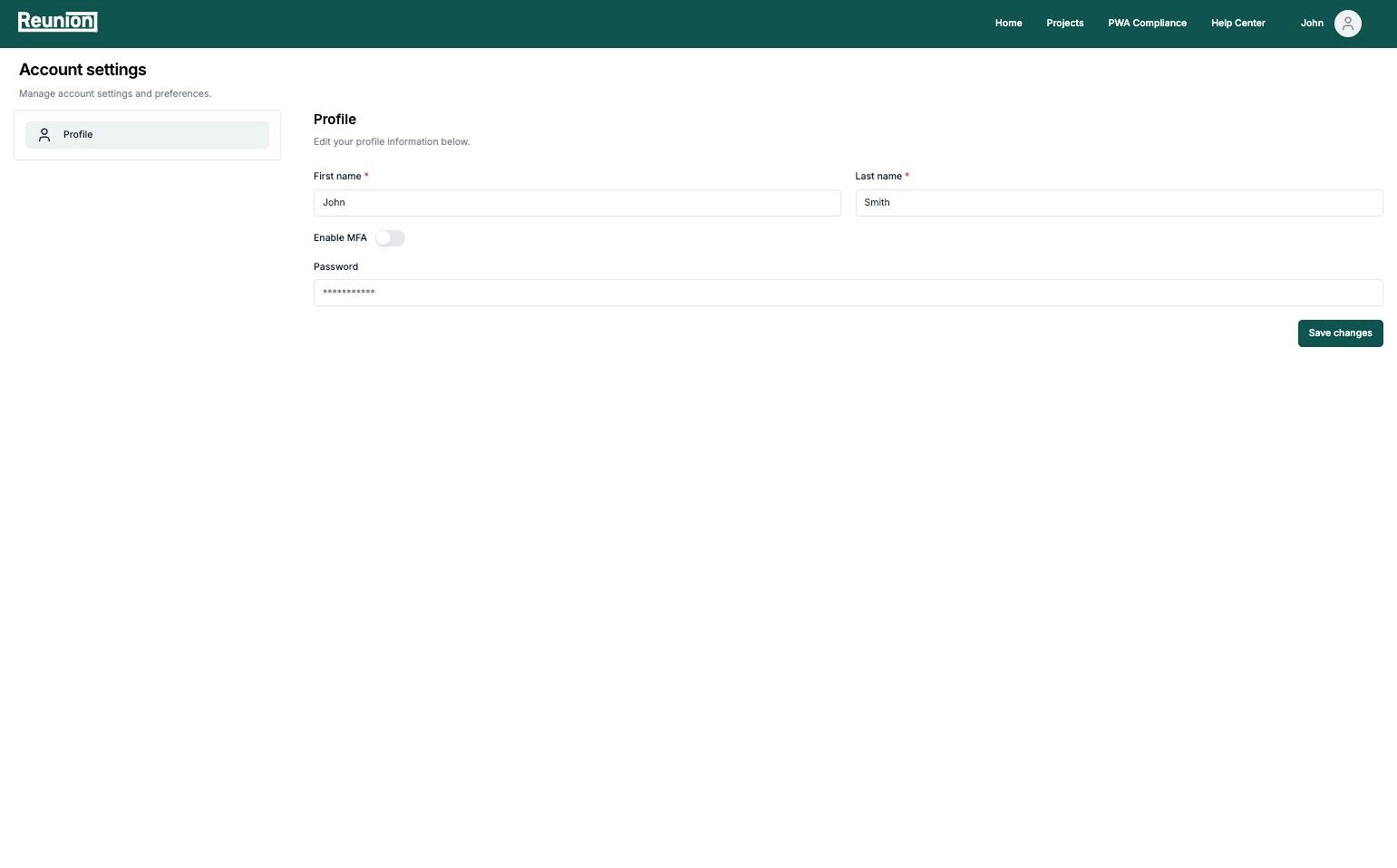This screenshot has height=868, width=1397.
Task: Go to Home in navigation
Action: click(x=1008, y=24)
